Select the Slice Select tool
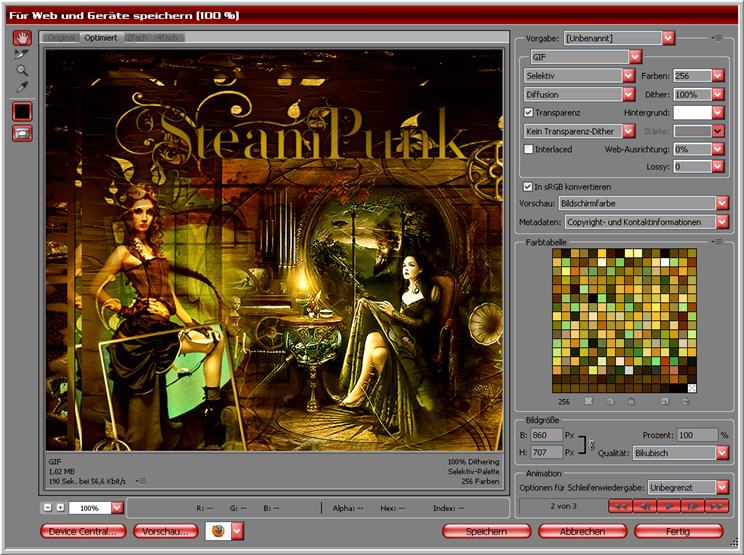This screenshot has width=744, height=555. [x=22, y=54]
